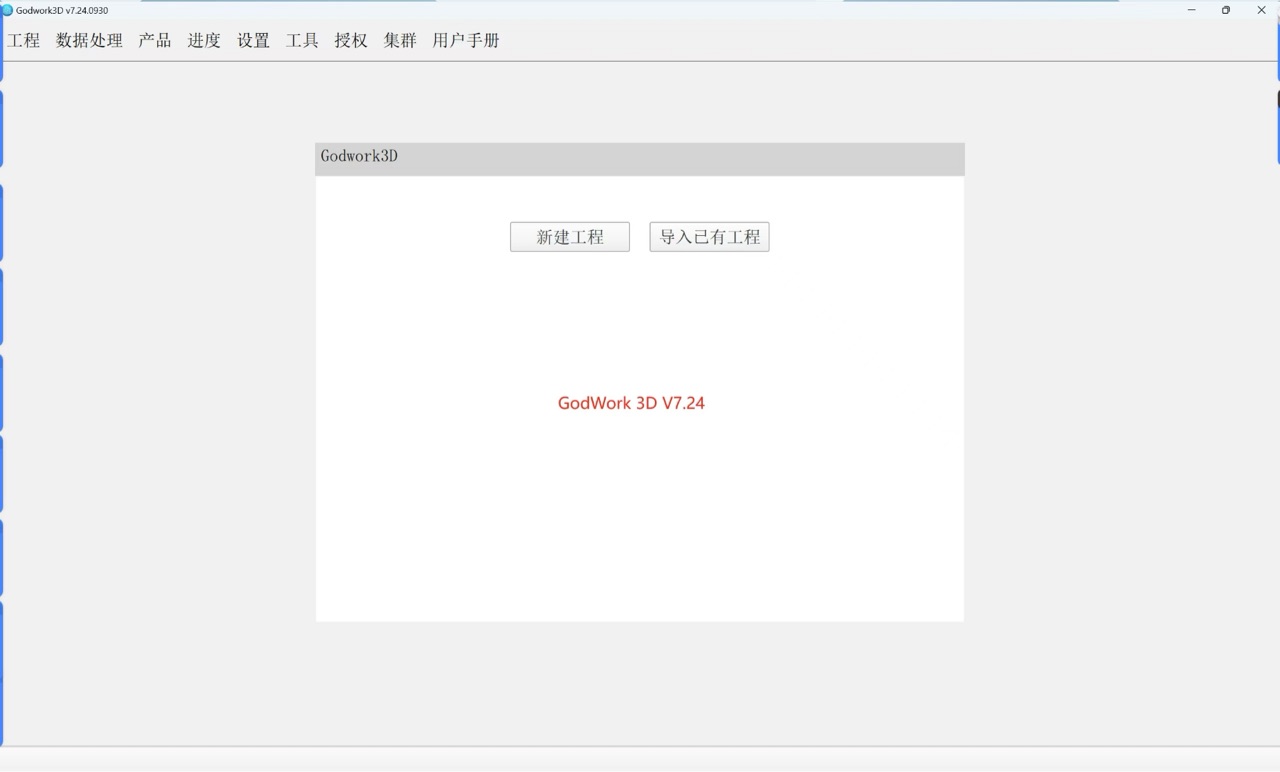Restore down the Godwork3D window
Image resolution: width=1280 pixels, height=772 pixels.
tap(1226, 10)
